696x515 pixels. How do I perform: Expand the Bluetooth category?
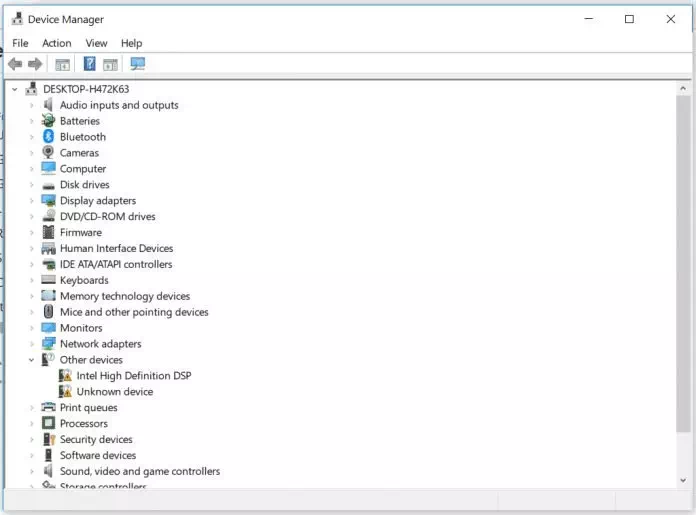tap(32, 137)
